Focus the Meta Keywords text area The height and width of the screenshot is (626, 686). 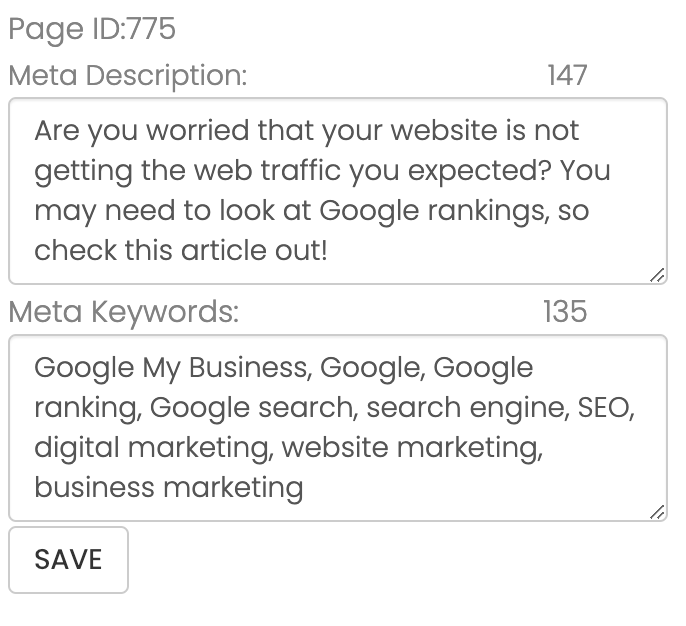[x=337, y=427]
